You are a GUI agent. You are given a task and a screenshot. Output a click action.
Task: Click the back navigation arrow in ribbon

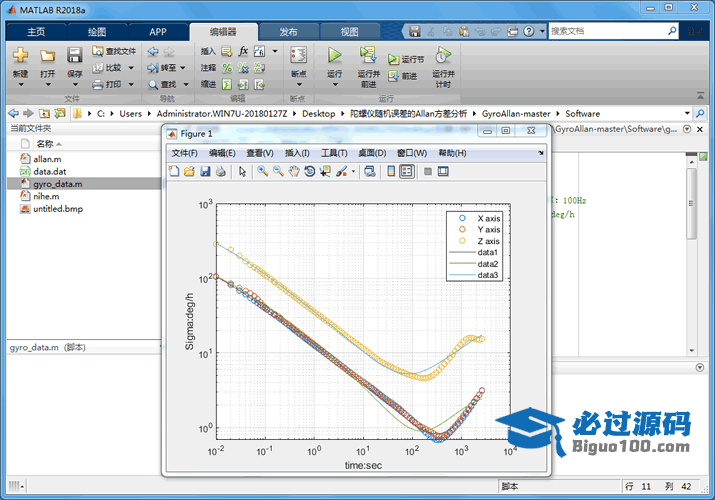(x=153, y=52)
